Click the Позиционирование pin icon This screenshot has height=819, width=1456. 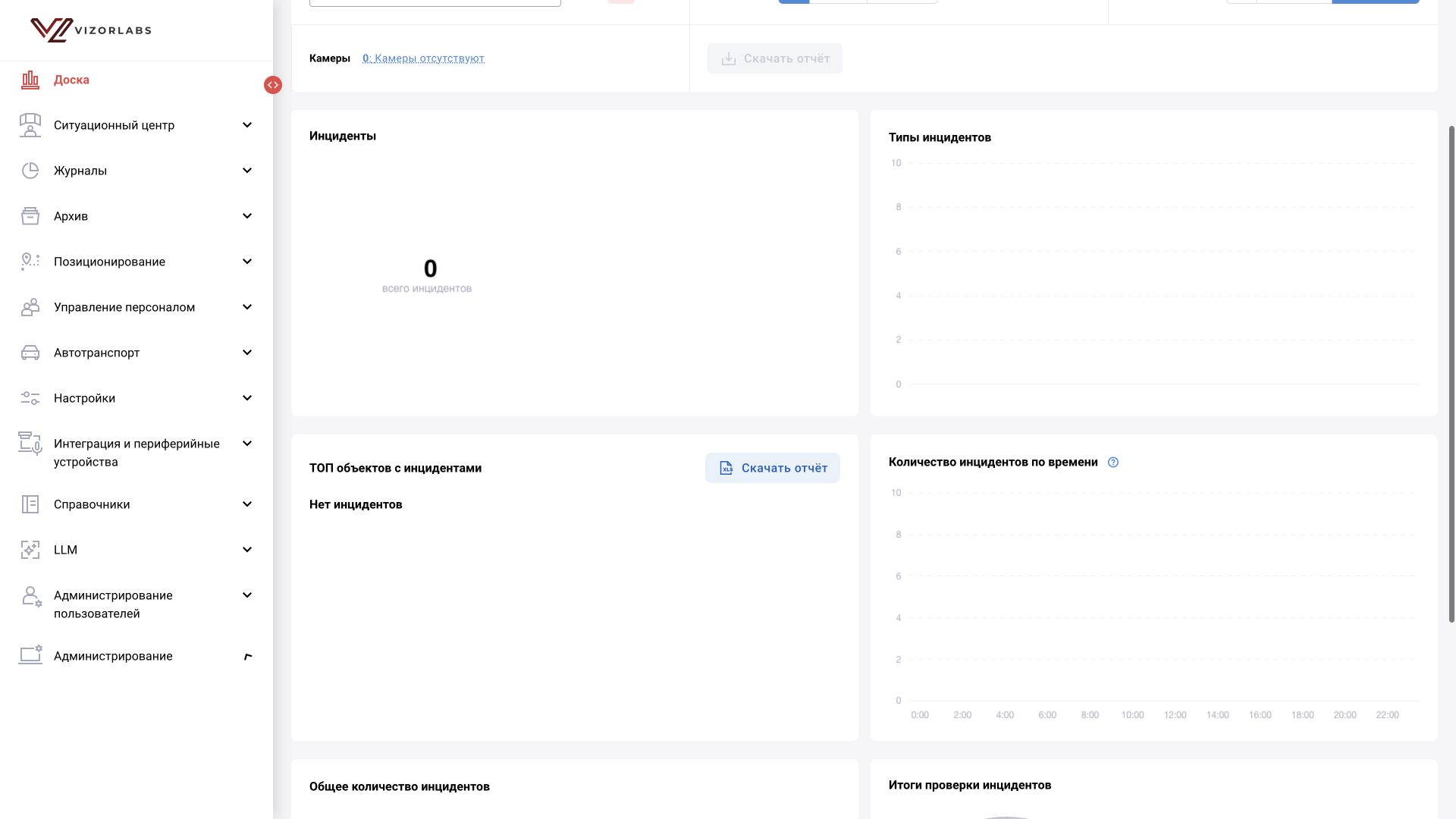30,262
